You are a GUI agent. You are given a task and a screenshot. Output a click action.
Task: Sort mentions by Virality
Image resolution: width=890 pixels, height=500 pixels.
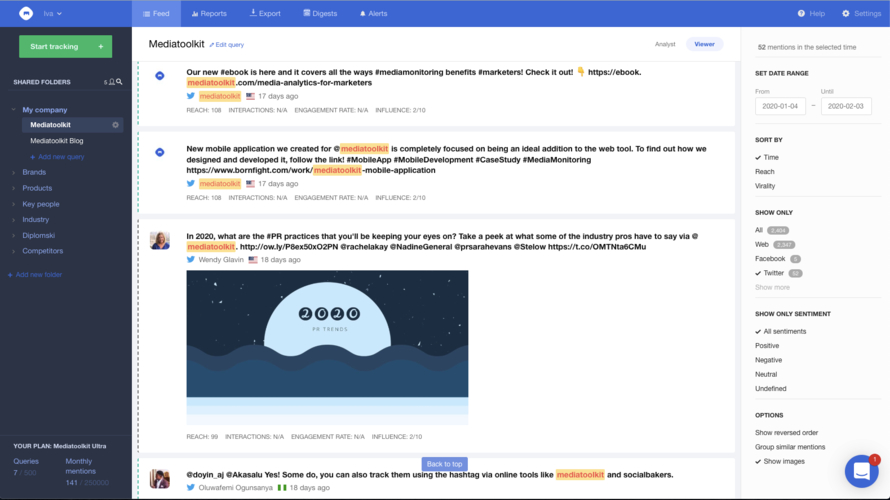765,186
